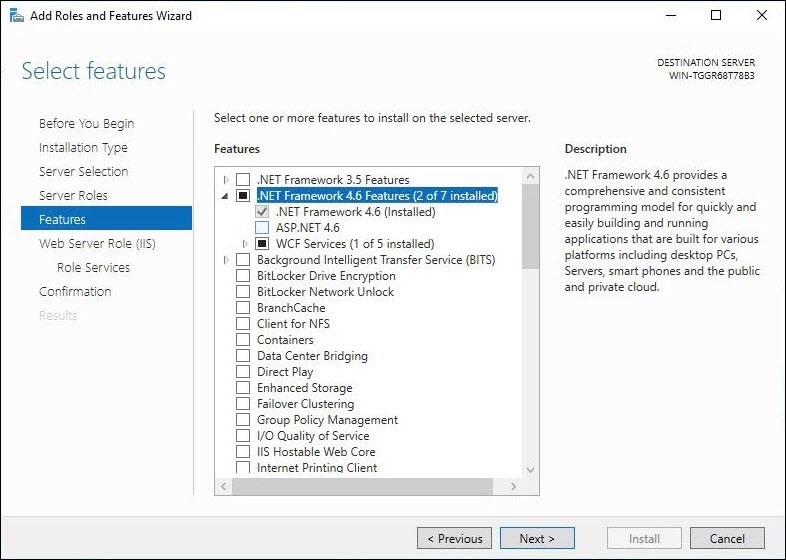Screen dimensions: 786x560
Task: Select the Group Policy Management checkbox
Action: 243,420
